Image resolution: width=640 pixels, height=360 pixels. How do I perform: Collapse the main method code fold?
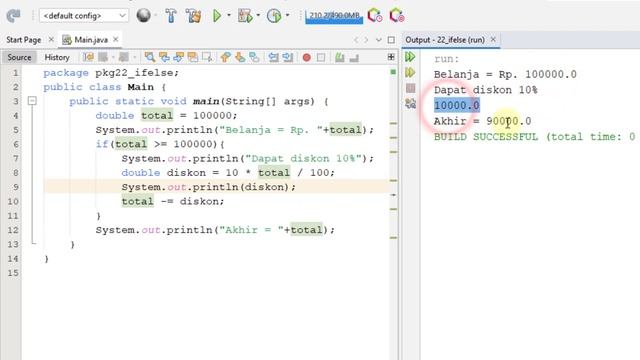point(32,101)
